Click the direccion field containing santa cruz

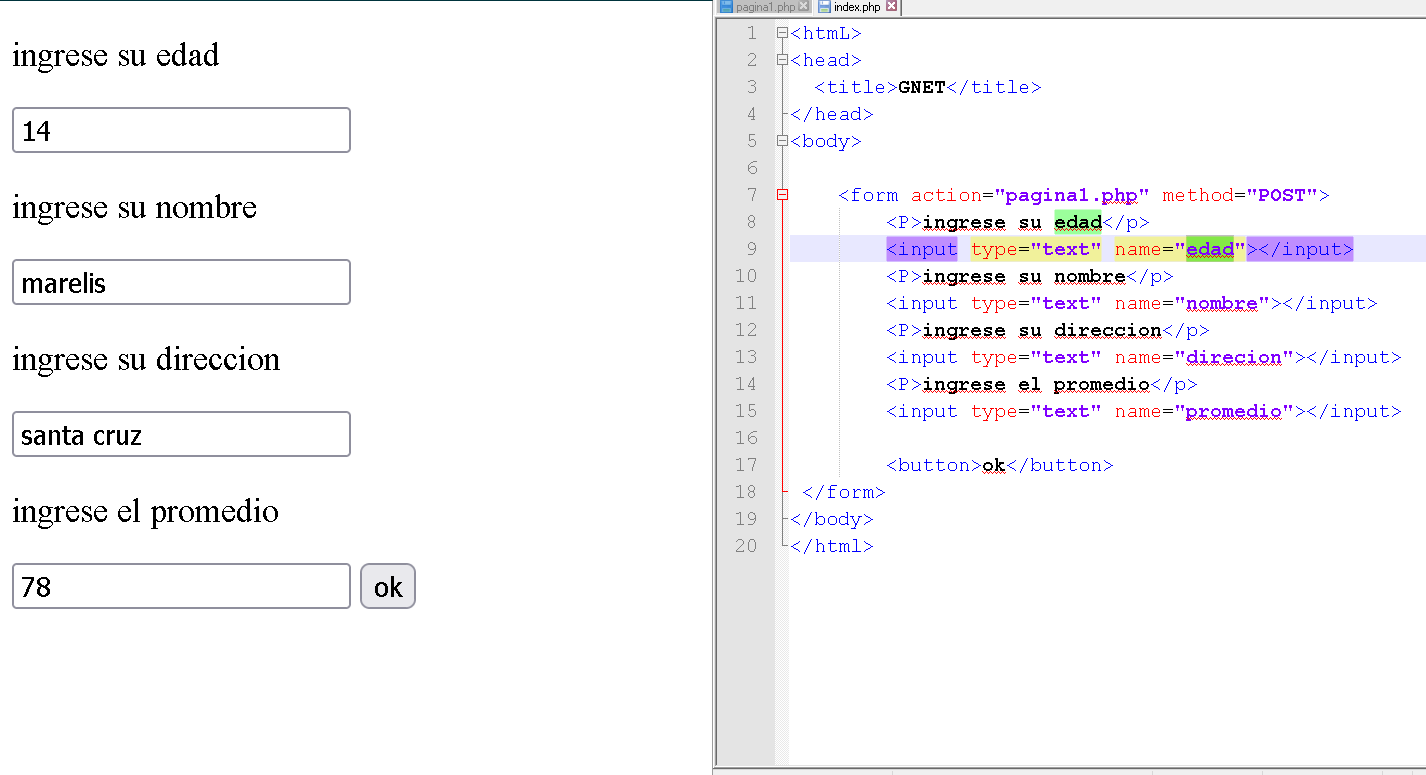click(181, 434)
